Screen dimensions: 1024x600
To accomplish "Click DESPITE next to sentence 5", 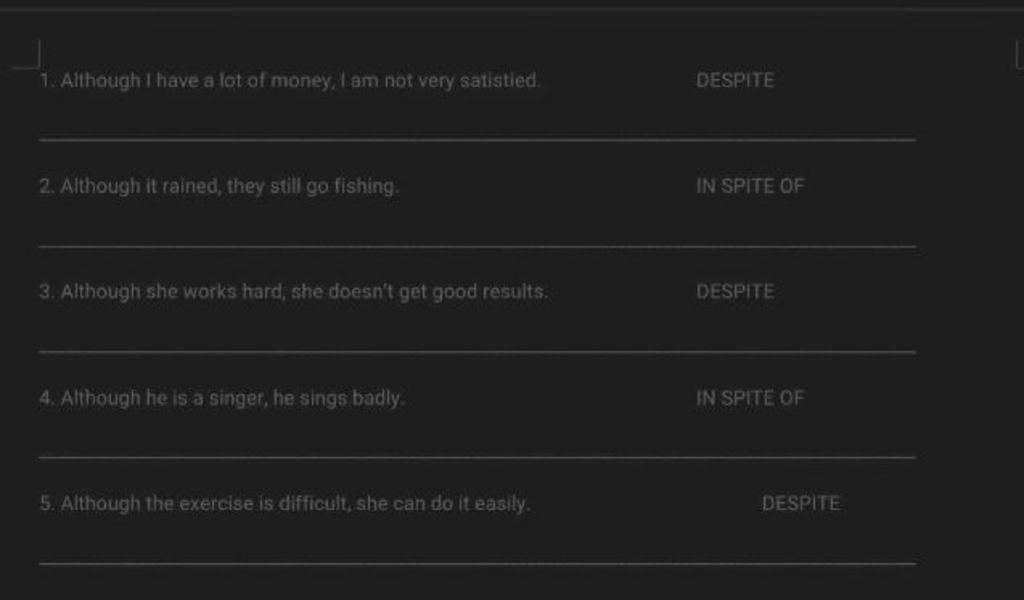I will pos(801,503).
